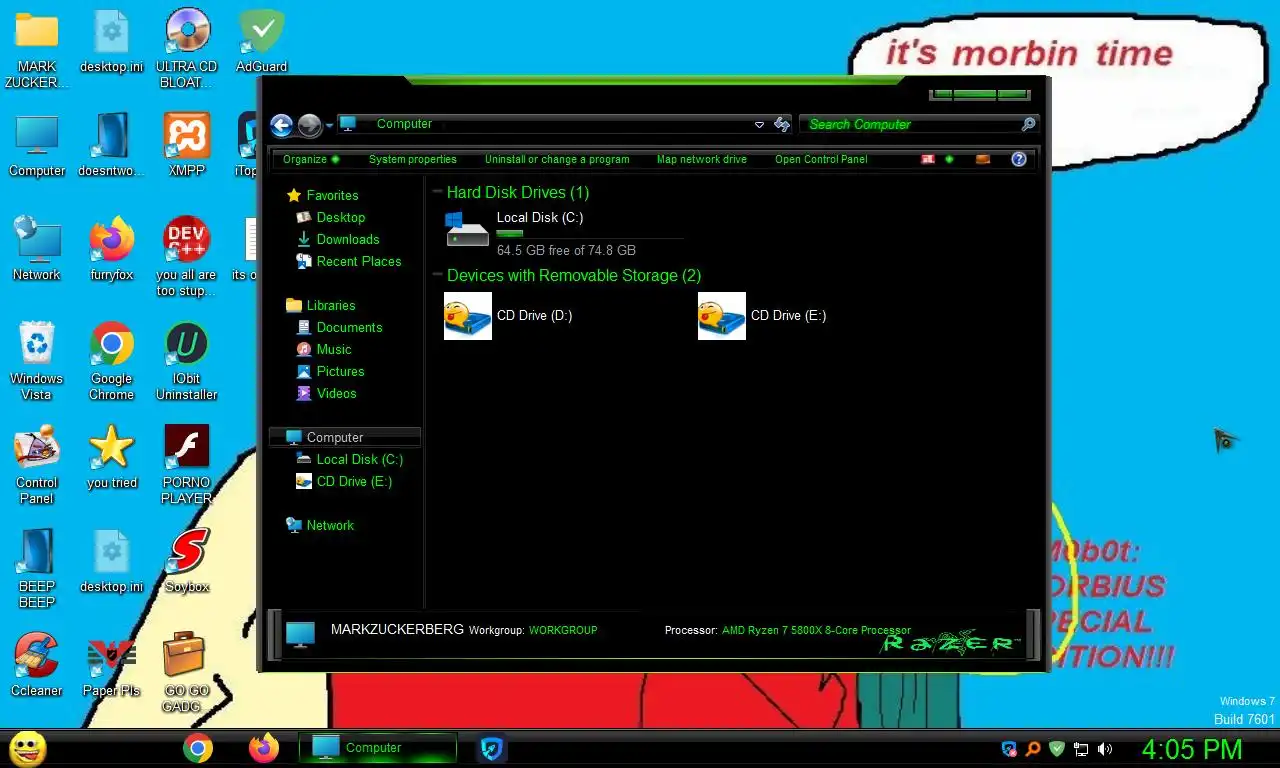Expand the address bar history dropdown

[759, 125]
